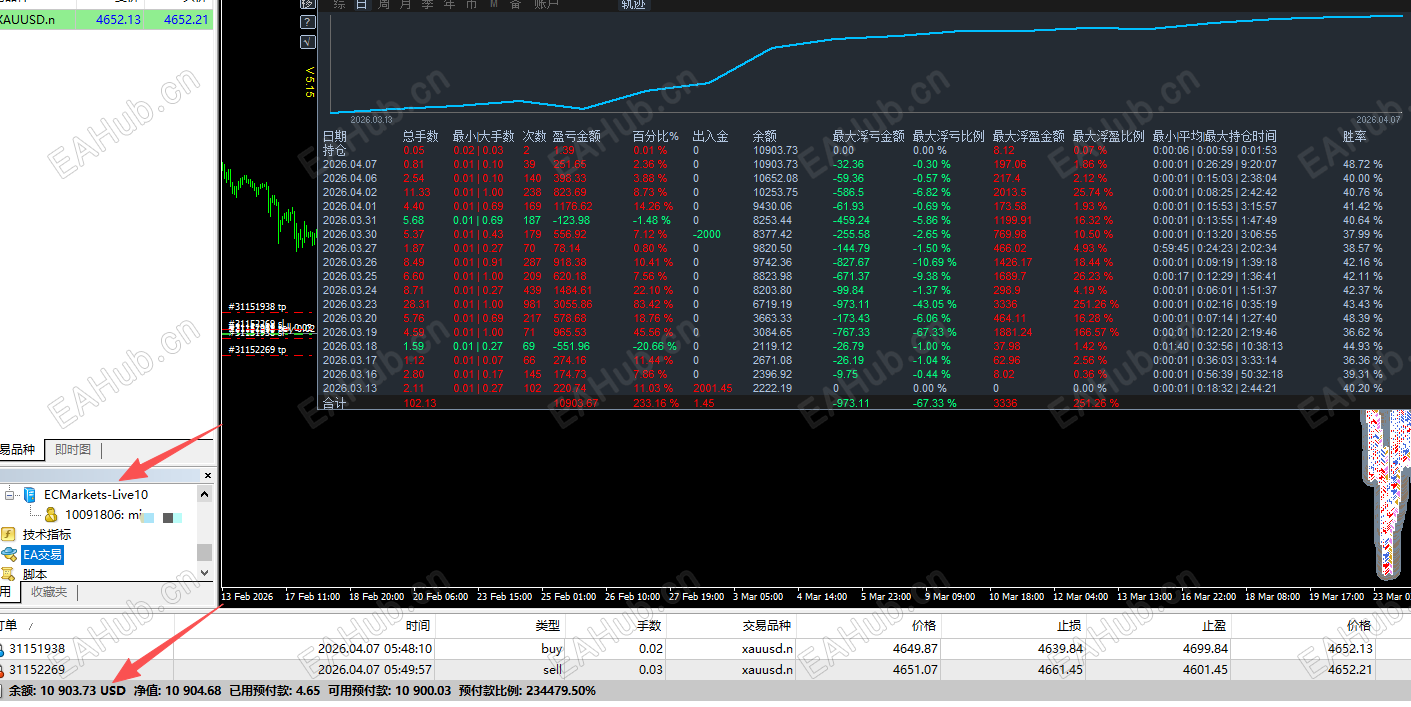Click the #31152269 tp chart label
The height and width of the screenshot is (707, 1411).
click(x=258, y=350)
